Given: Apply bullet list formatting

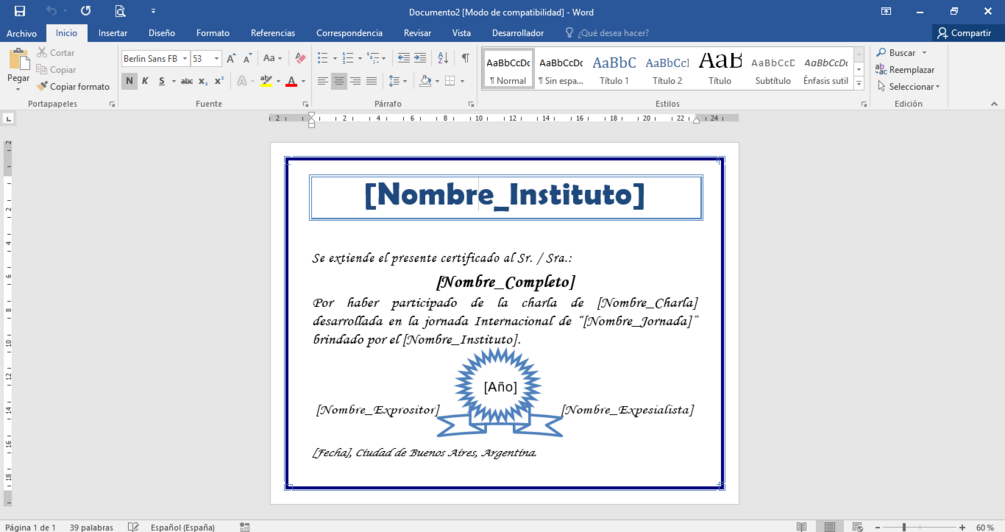Looking at the screenshot, I should pyautogui.click(x=323, y=58).
